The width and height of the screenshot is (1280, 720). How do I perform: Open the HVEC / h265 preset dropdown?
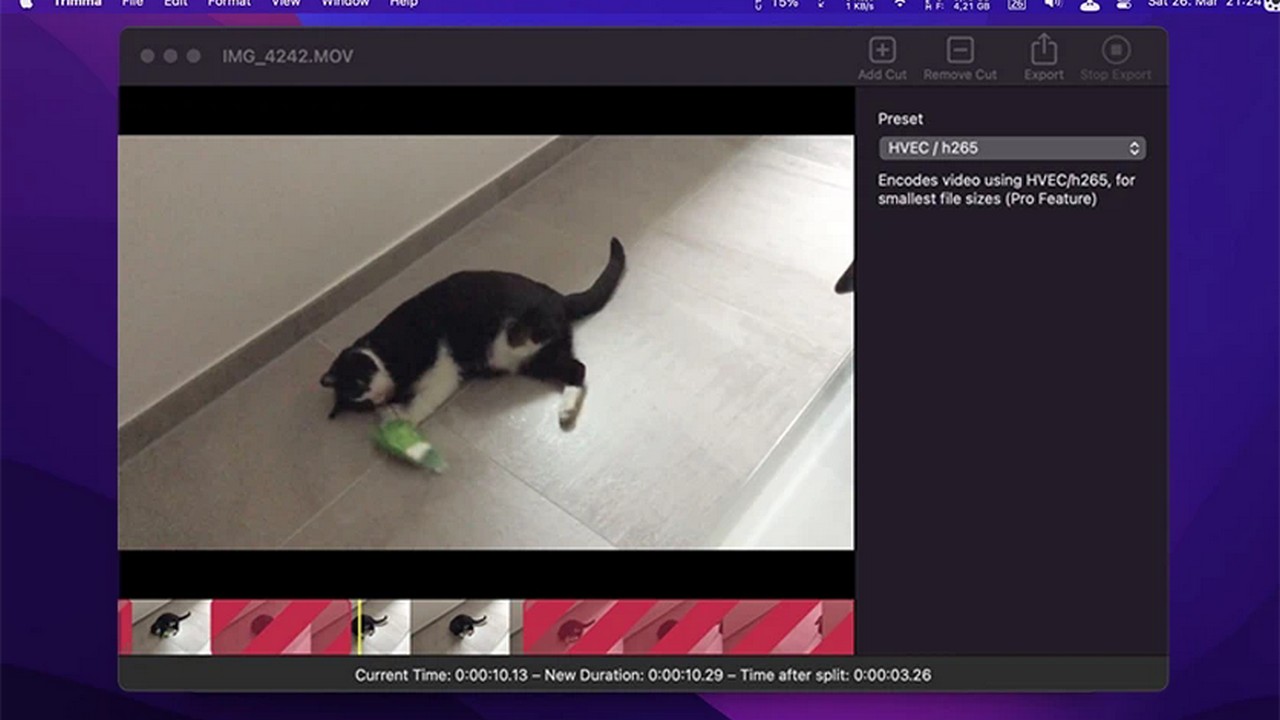click(x=1011, y=148)
